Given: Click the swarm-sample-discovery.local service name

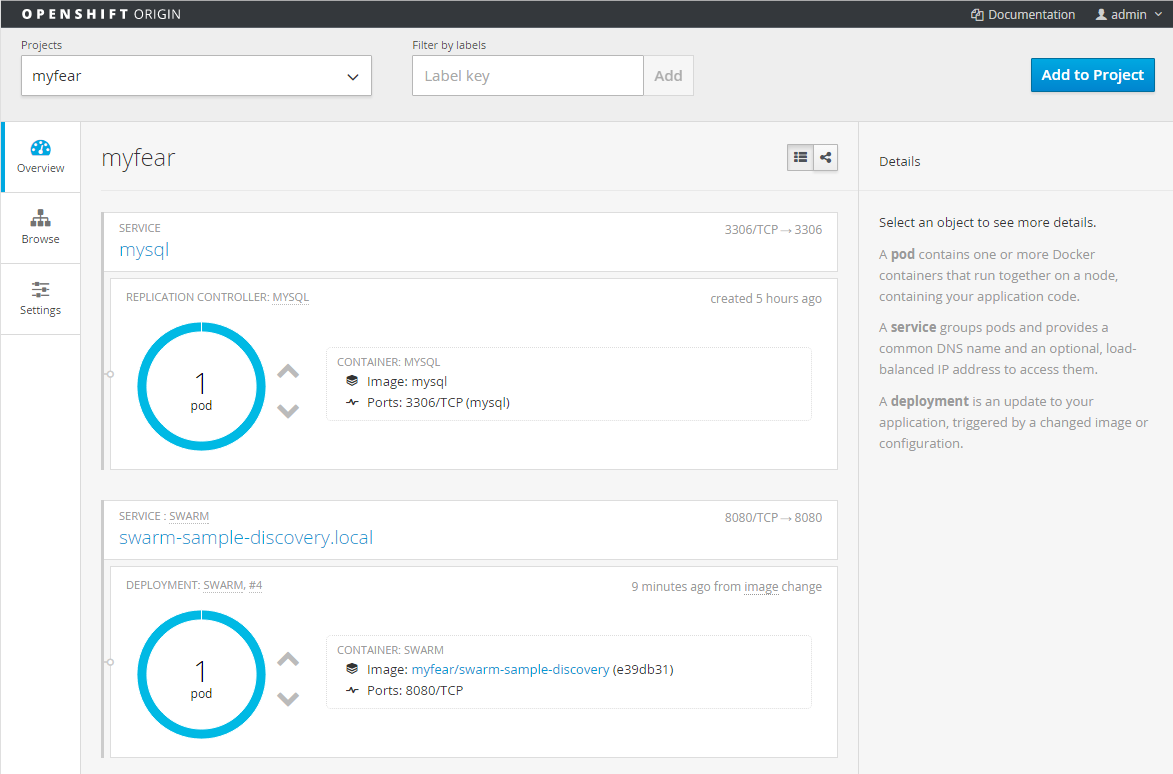Looking at the screenshot, I should (x=245, y=537).
